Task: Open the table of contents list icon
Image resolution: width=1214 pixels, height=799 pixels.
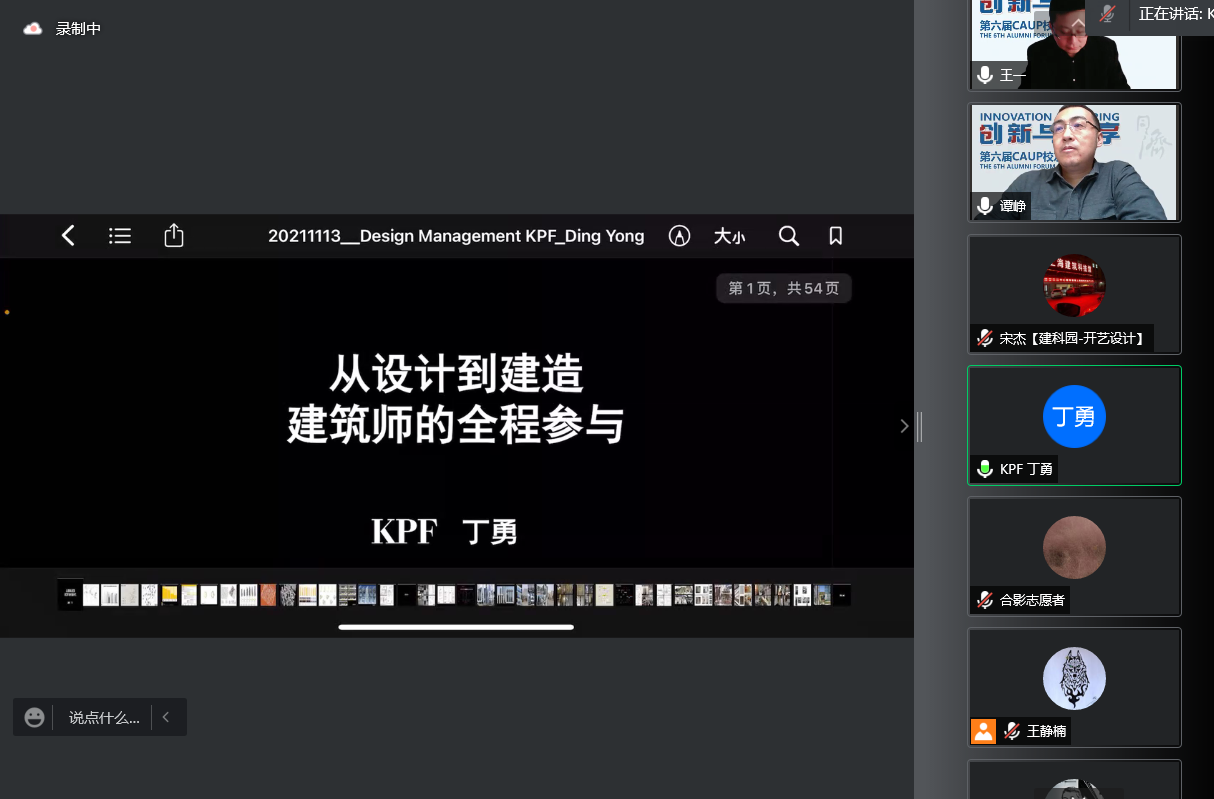Action: [120, 236]
